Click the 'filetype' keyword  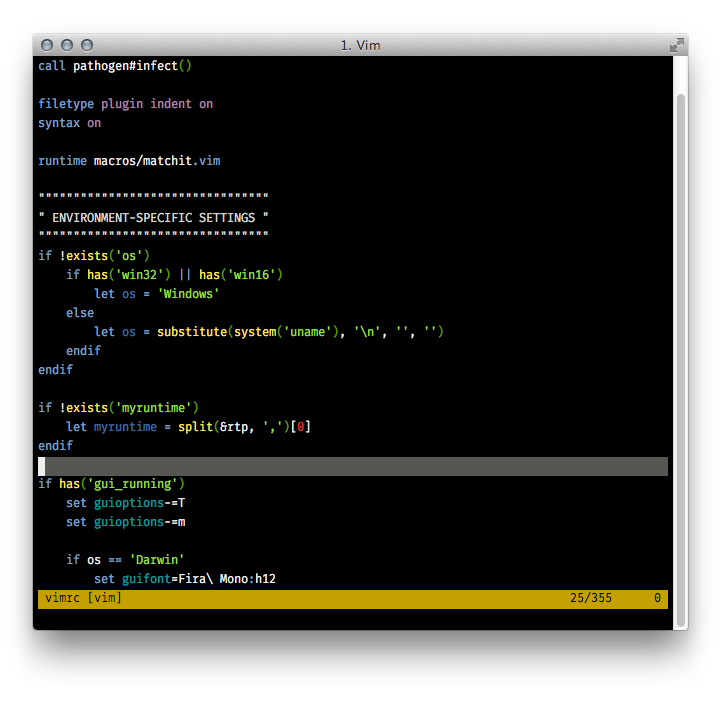(x=66, y=104)
